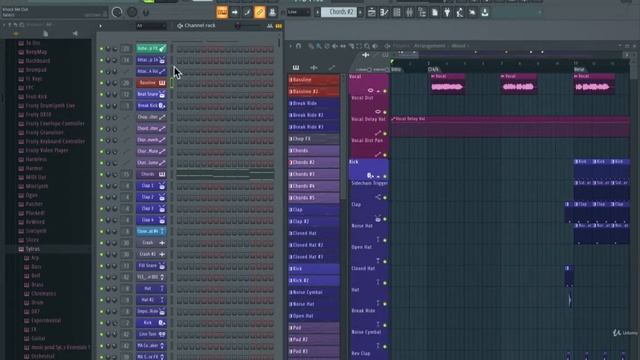Mute the Chords channel green LED
Image resolution: width=640 pixels, height=360 pixels.
[102, 174]
